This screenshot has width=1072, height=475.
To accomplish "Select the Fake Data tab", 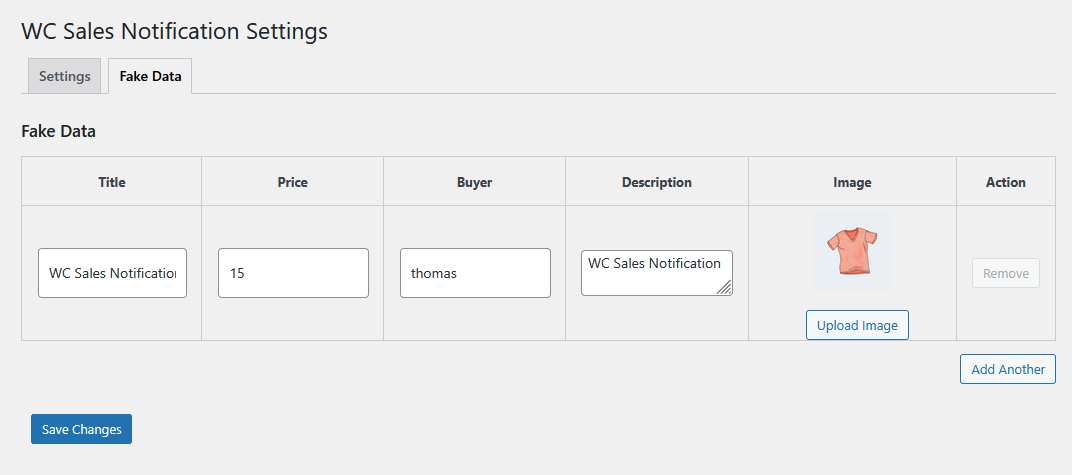I will point(150,76).
